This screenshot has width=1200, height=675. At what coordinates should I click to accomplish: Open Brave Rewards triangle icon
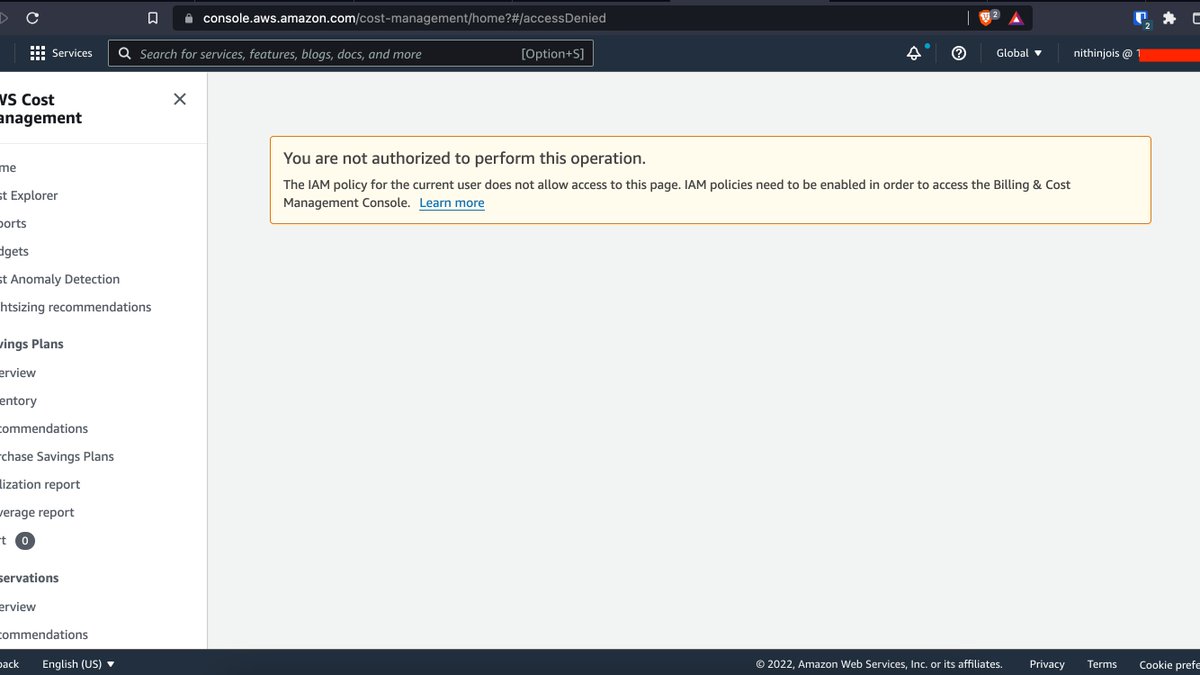click(x=1015, y=17)
